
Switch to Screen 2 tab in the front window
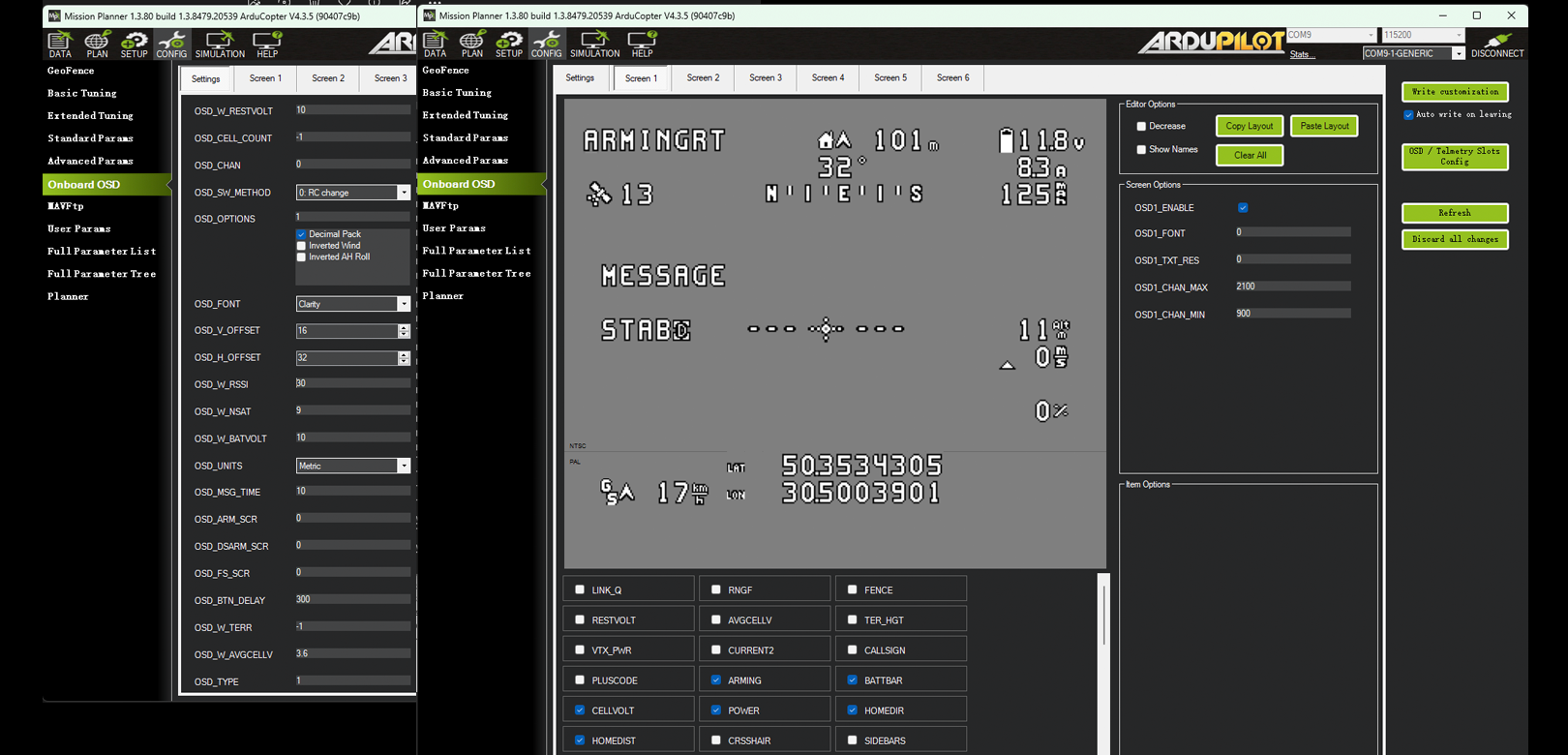(703, 78)
